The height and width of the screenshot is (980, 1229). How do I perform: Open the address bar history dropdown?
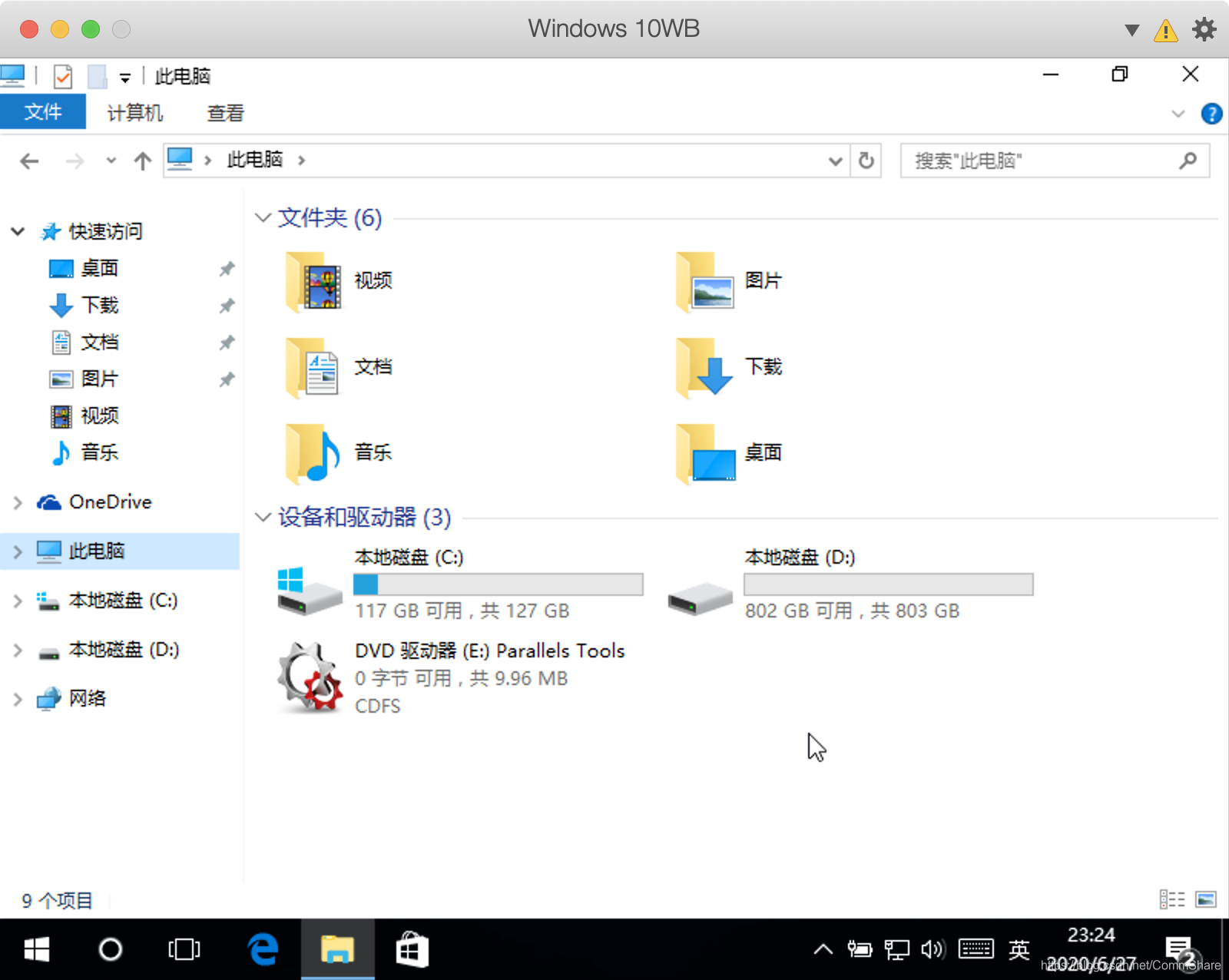click(836, 161)
